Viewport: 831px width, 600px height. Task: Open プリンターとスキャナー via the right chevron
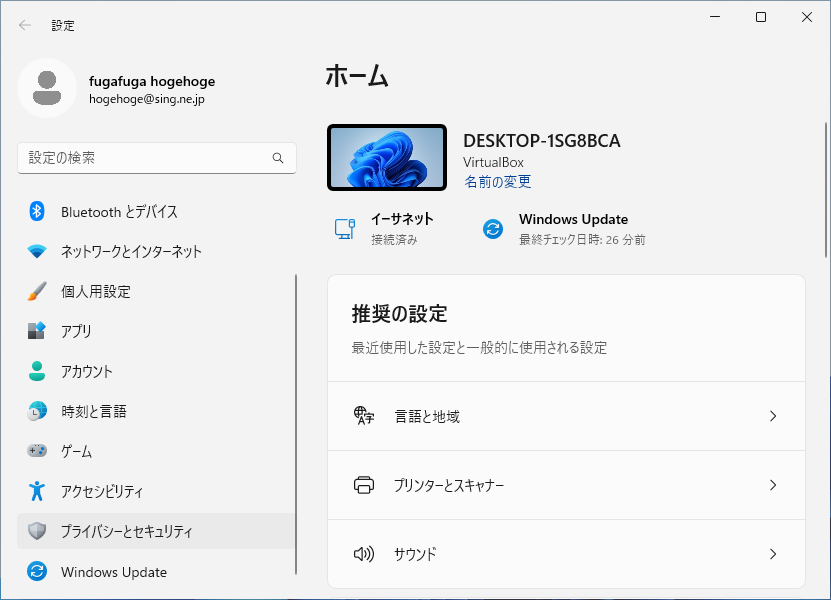tap(772, 485)
